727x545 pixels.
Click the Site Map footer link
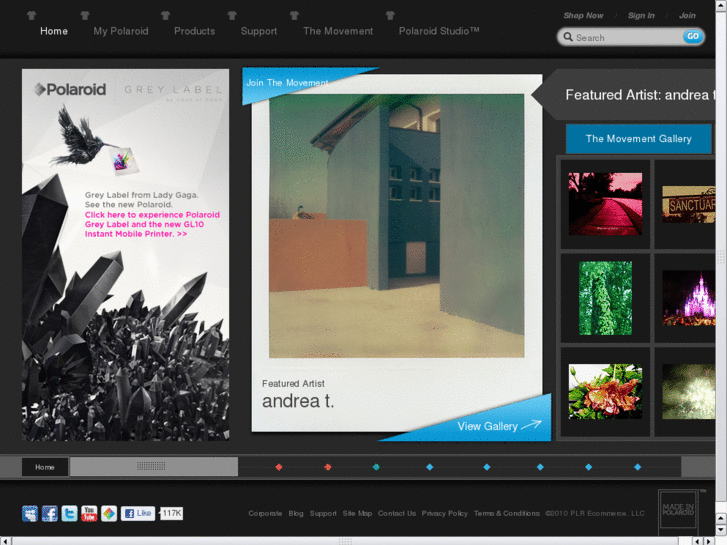pyautogui.click(x=357, y=513)
